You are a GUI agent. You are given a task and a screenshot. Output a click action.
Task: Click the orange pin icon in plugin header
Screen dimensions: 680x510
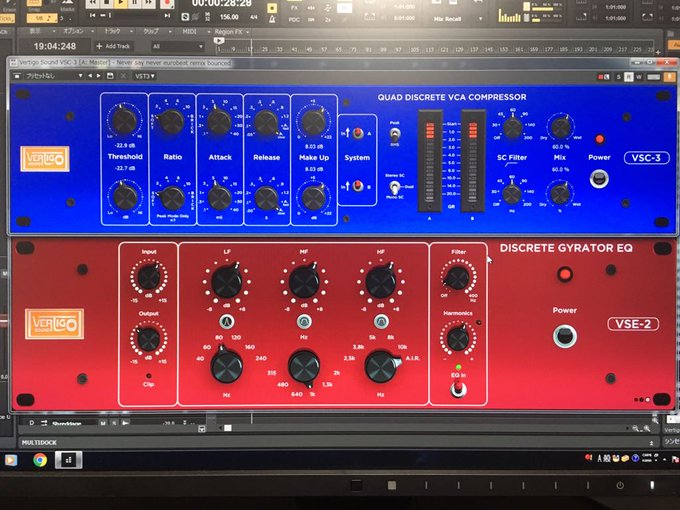(x=670, y=77)
